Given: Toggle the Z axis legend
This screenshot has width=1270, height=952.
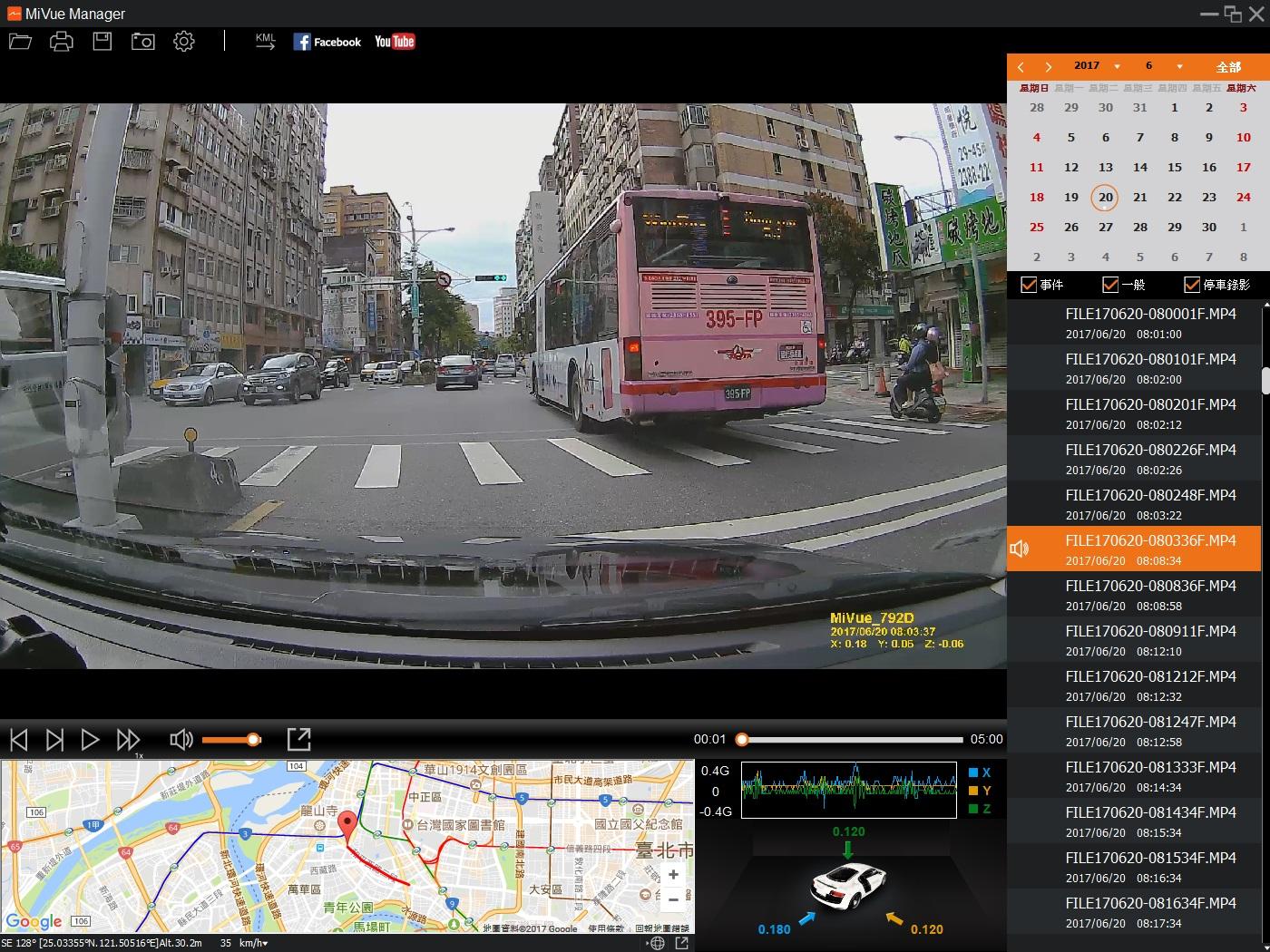Looking at the screenshot, I should (x=980, y=809).
